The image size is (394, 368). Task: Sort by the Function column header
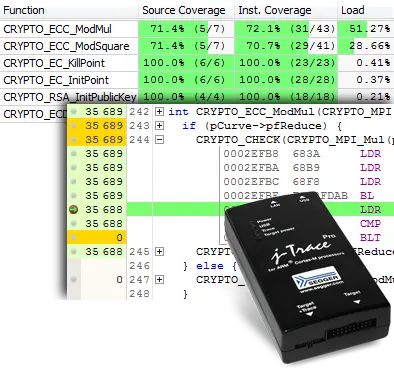coord(69,10)
